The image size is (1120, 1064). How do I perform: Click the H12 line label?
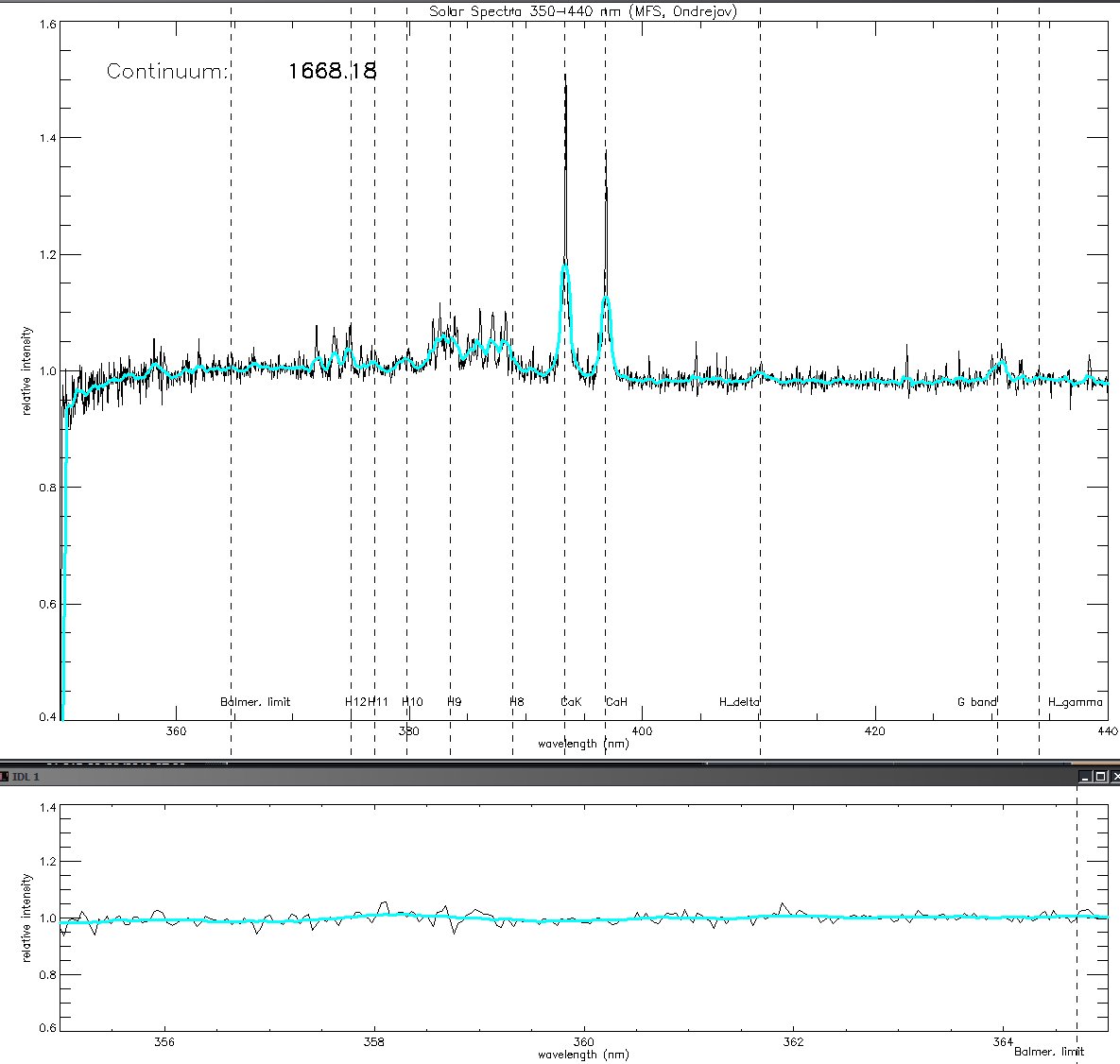[355, 702]
